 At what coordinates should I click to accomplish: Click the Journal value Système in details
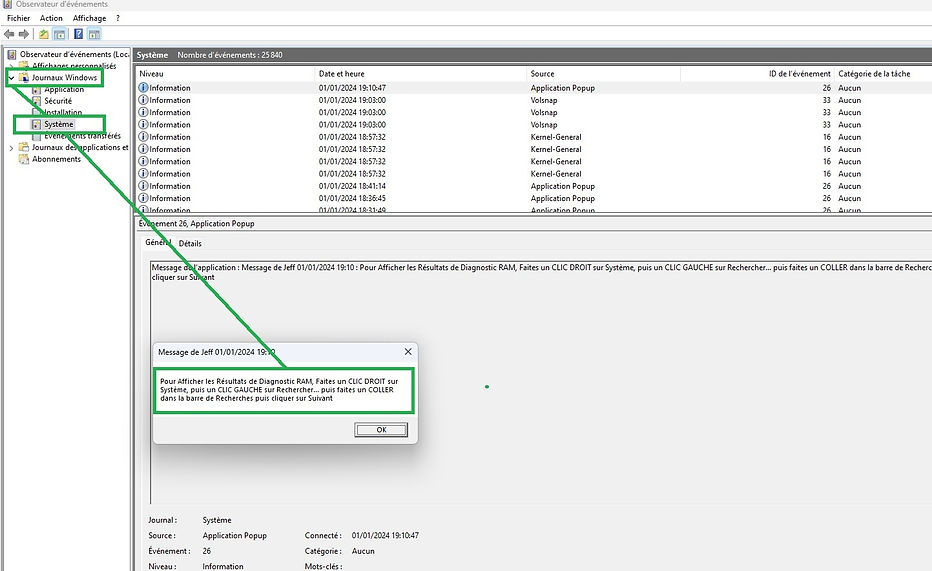tap(217, 520)
